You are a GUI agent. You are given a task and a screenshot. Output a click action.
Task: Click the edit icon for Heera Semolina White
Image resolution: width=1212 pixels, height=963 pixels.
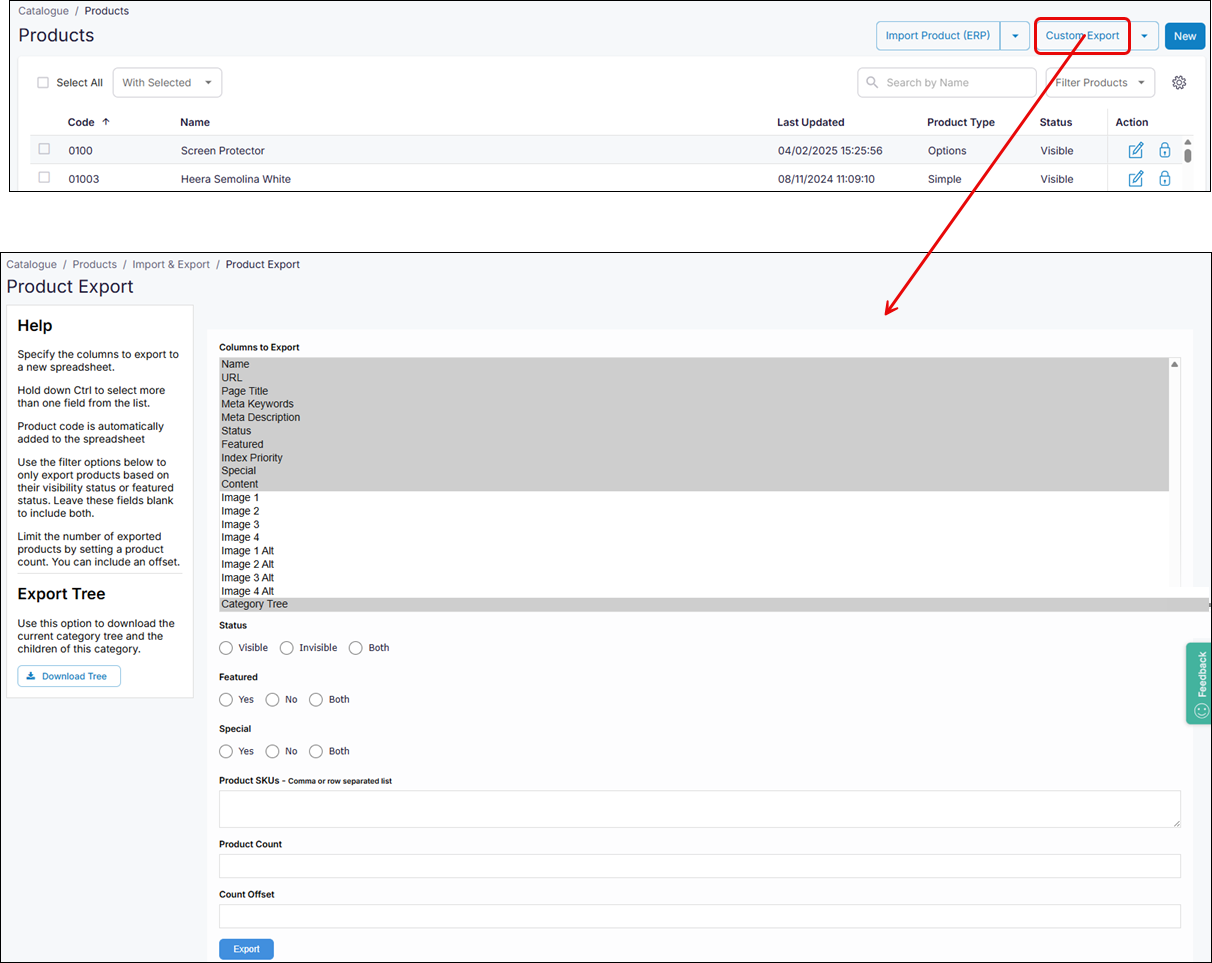click(x=1136, y=179)
